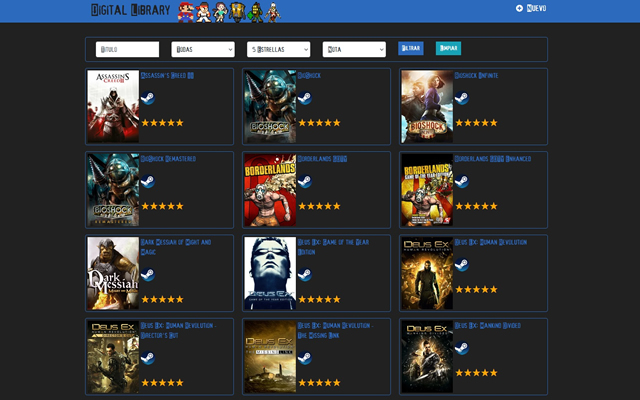
Task: Select the Borderlands GOTY cover art
Action: pos(270,190)
